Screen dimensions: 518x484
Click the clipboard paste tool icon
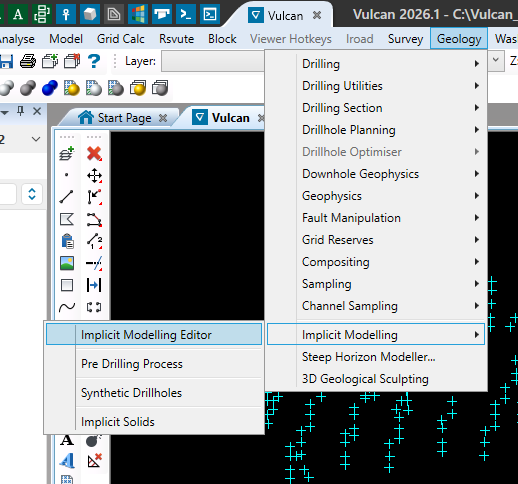point(67,241)
